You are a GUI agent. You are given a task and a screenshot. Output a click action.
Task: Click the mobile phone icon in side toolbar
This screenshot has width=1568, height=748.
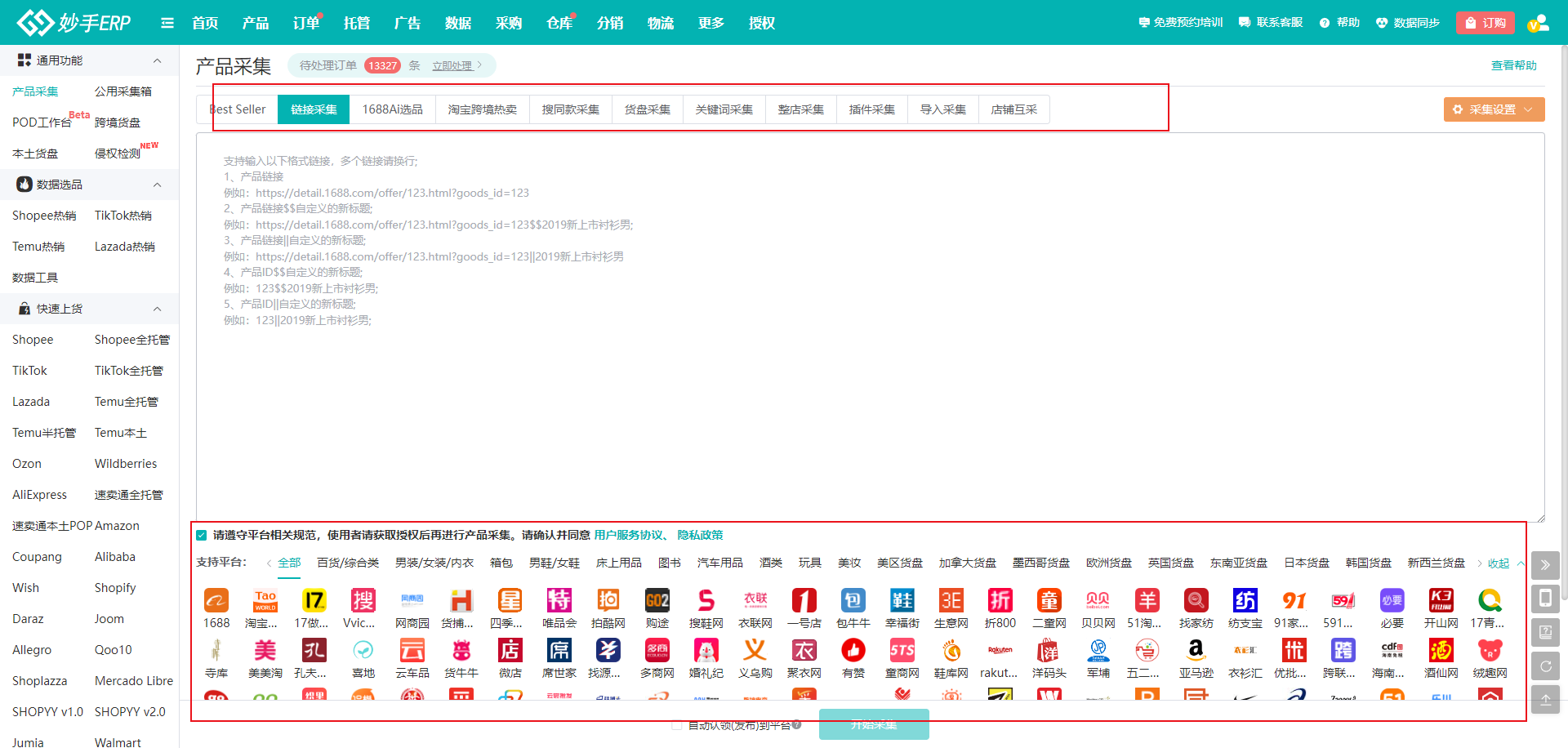tap(1545, 599)
